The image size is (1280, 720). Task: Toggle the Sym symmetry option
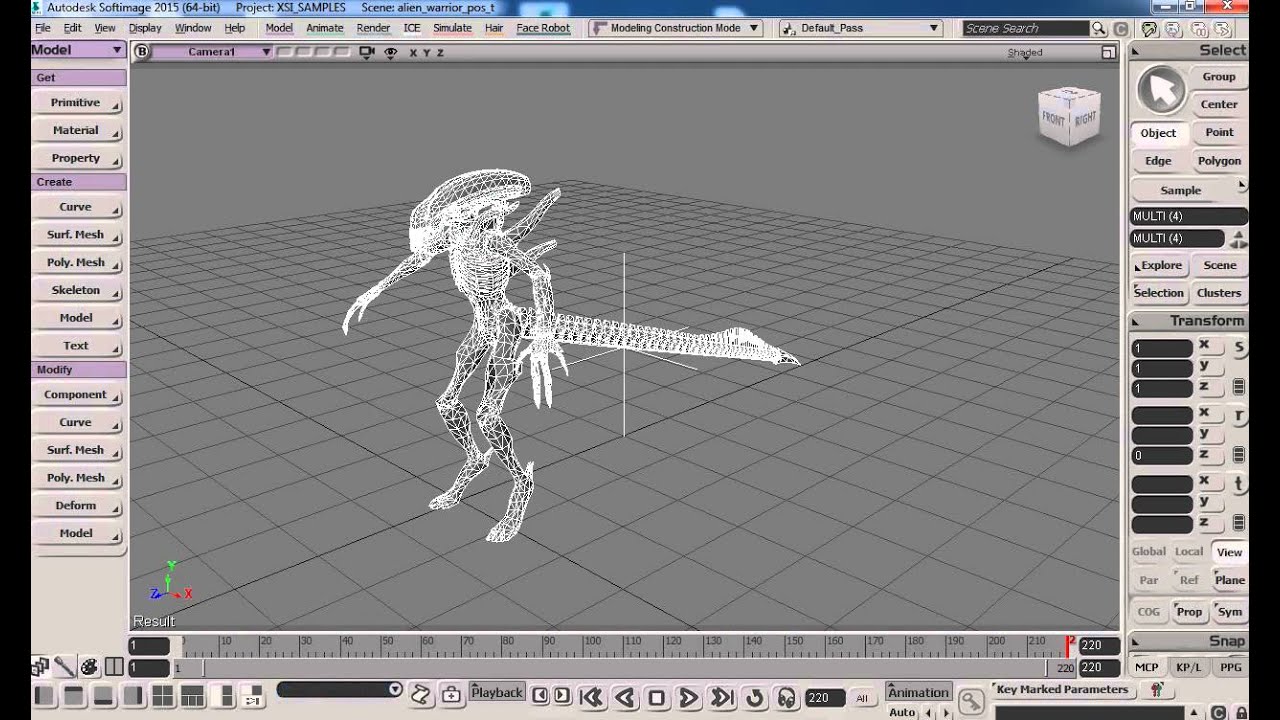click(1230, 612)
